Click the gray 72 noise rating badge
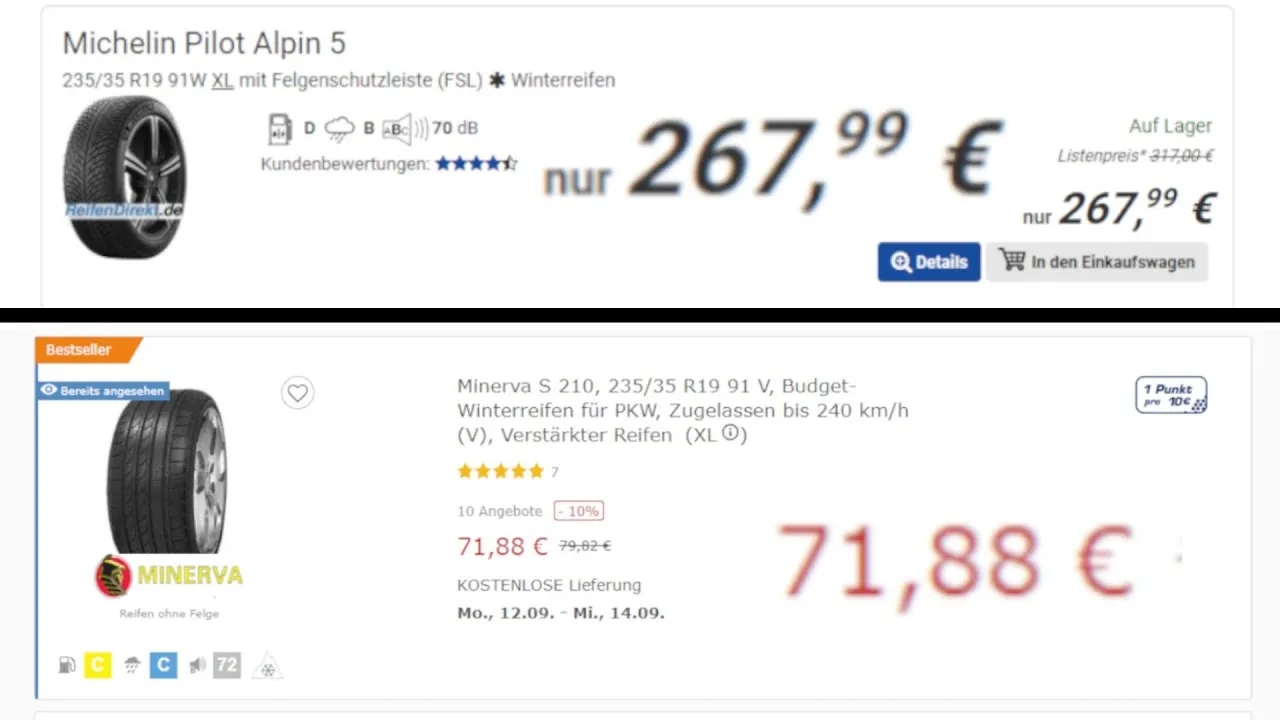This screenshot has width=1280, height=720. [x=225, y=664]
